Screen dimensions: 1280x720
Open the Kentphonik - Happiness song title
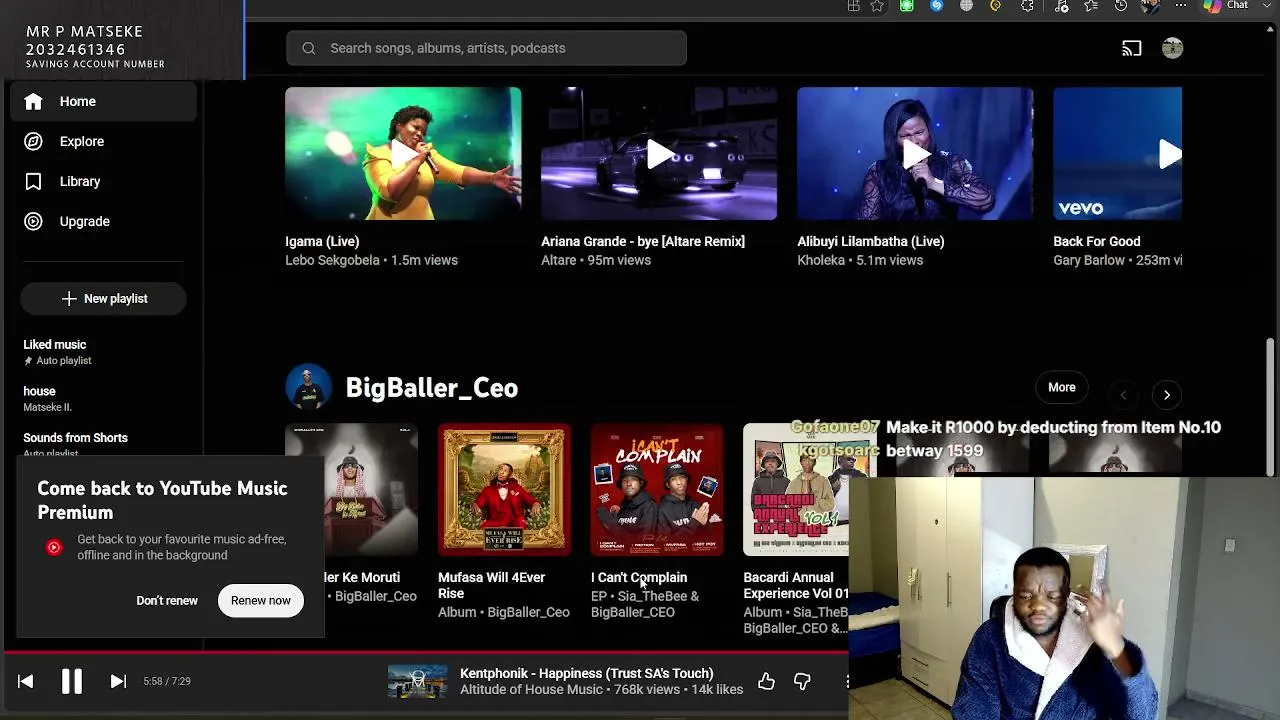(x=587, y=673)
